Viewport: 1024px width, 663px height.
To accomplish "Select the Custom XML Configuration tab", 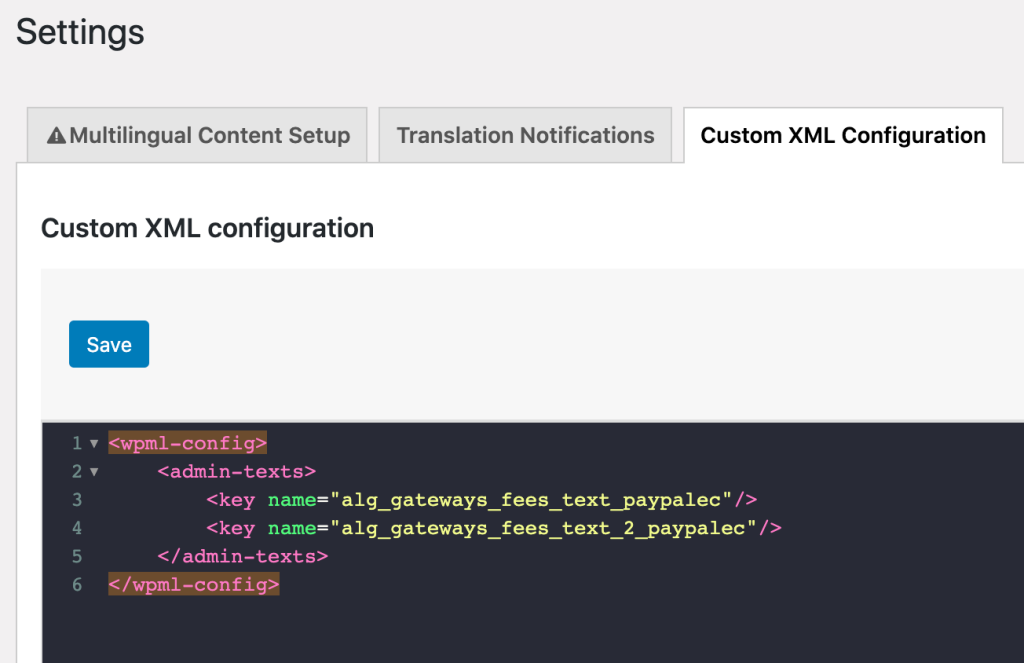I will (x=843, y=135).
